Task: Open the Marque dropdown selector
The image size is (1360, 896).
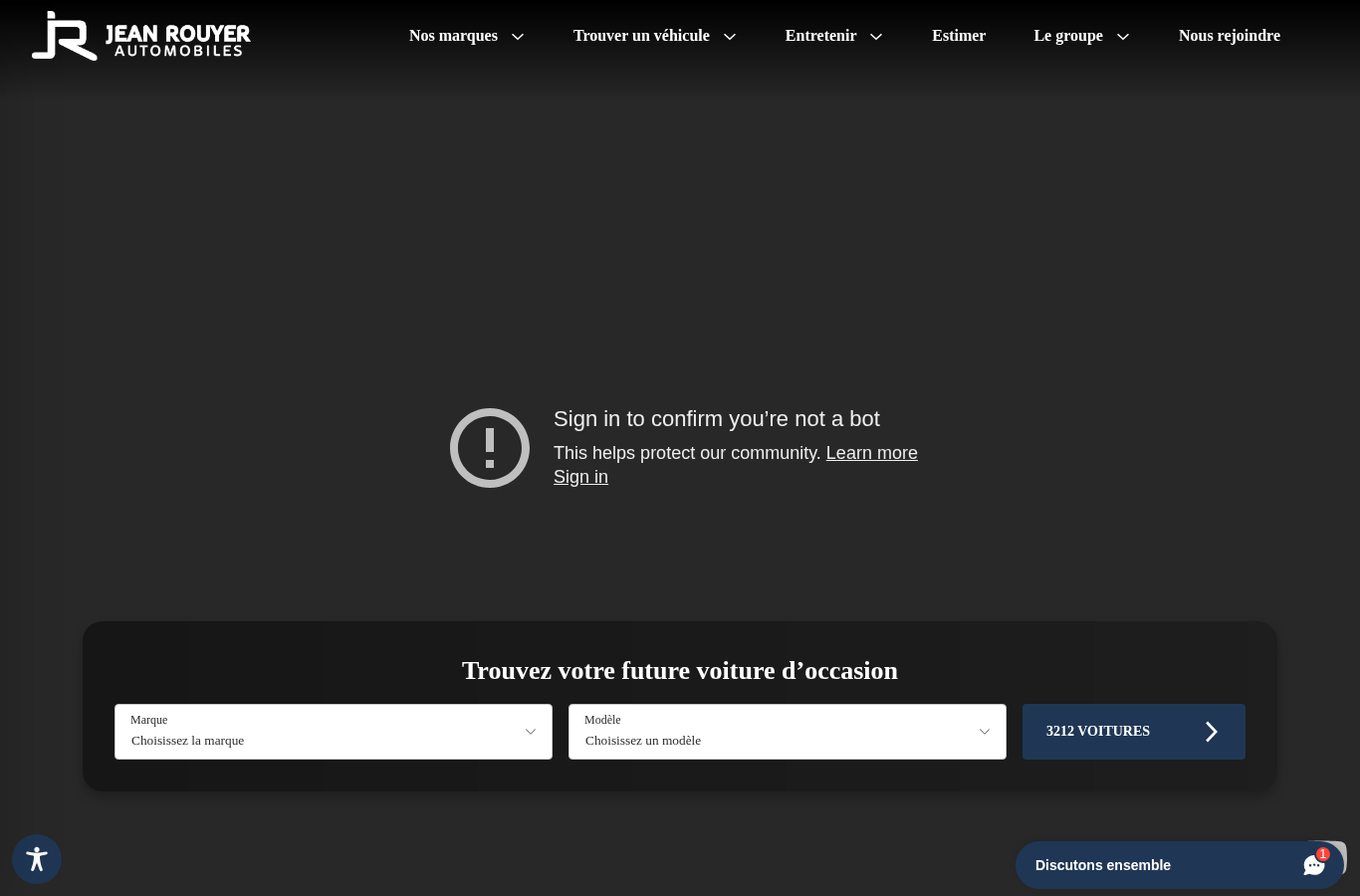Action: 334,732
